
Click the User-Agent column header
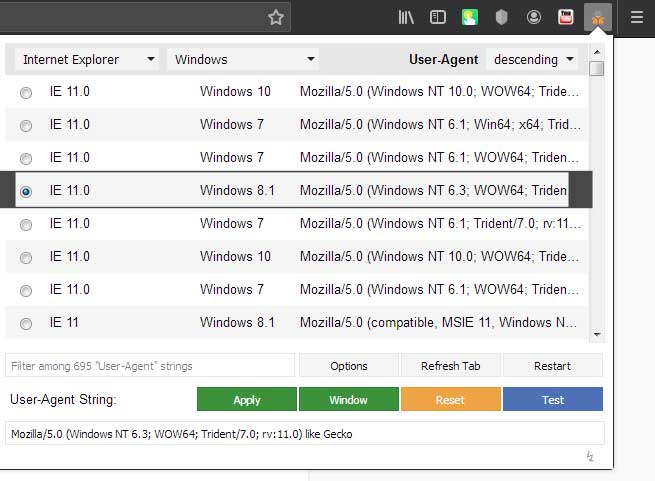pyautogui.click(x=443, y=59)
